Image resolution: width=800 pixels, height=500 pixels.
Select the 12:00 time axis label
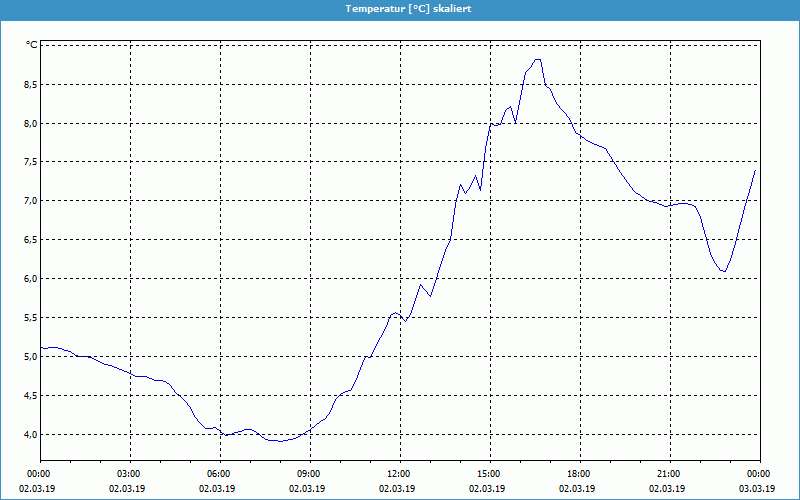(x=398, y=474)
